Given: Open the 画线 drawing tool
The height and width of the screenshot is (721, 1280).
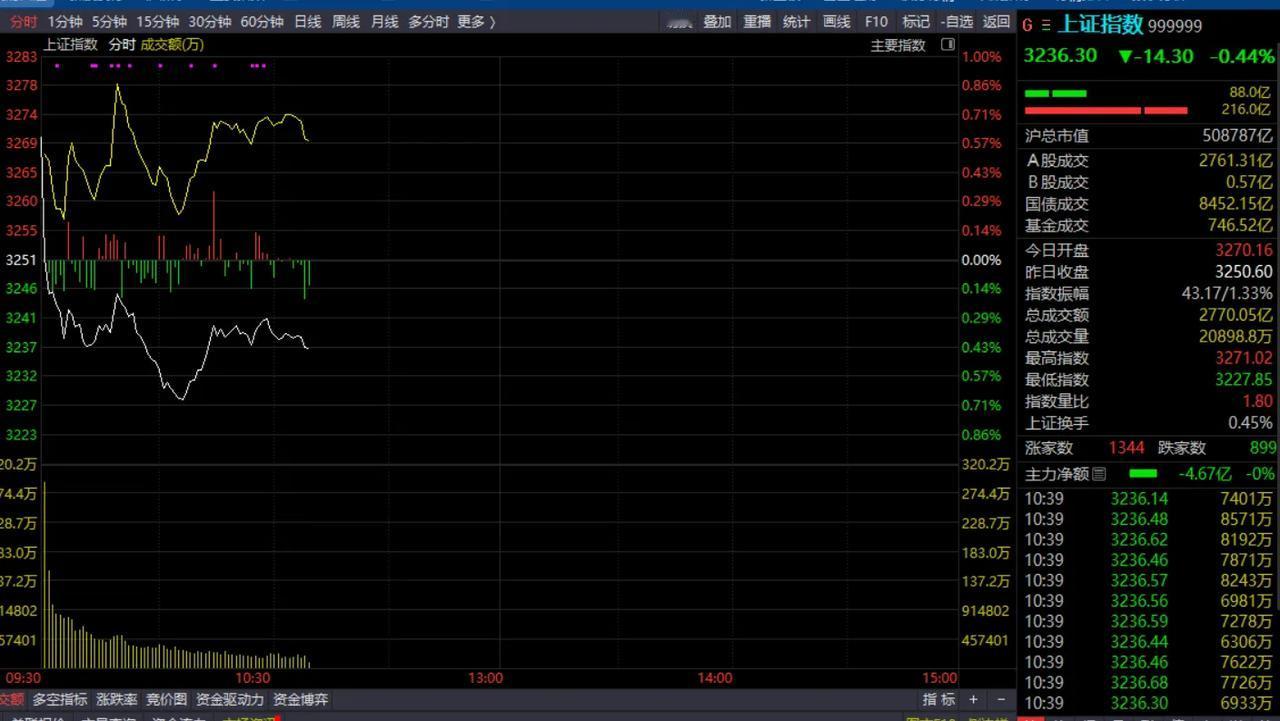Looking at the screenshot, I should (836, 21).
